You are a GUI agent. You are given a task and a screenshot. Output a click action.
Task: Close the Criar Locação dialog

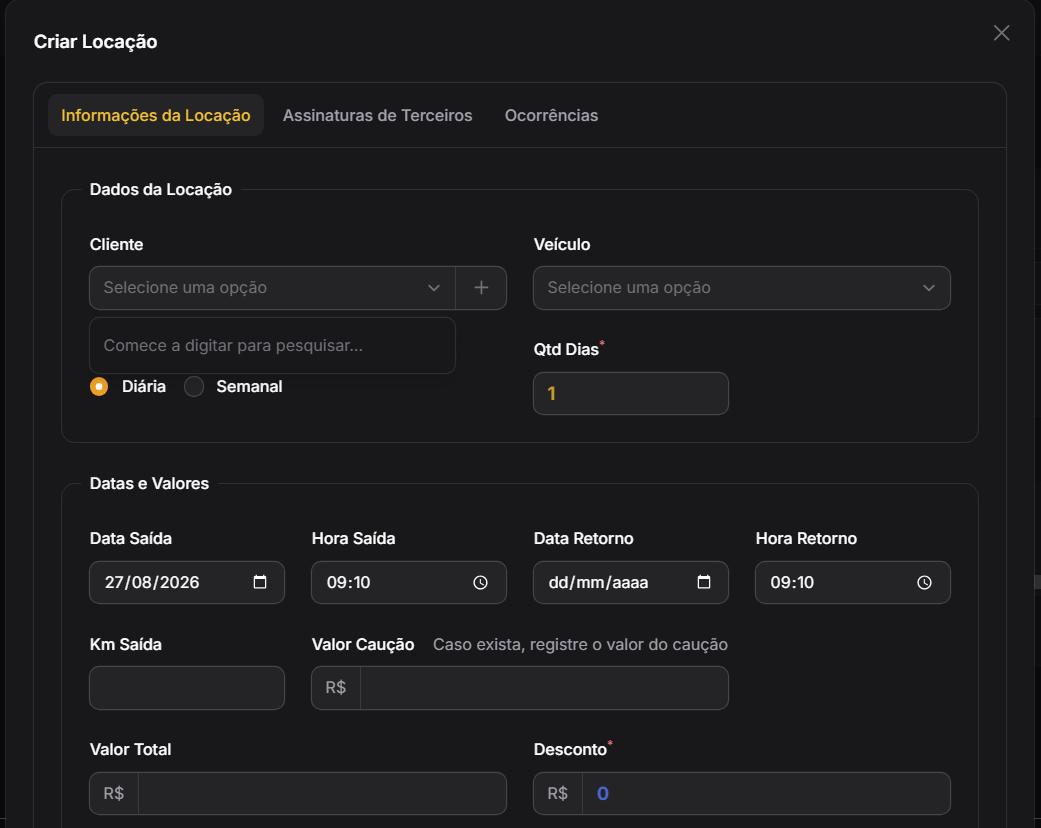(x=1001, y=33)
